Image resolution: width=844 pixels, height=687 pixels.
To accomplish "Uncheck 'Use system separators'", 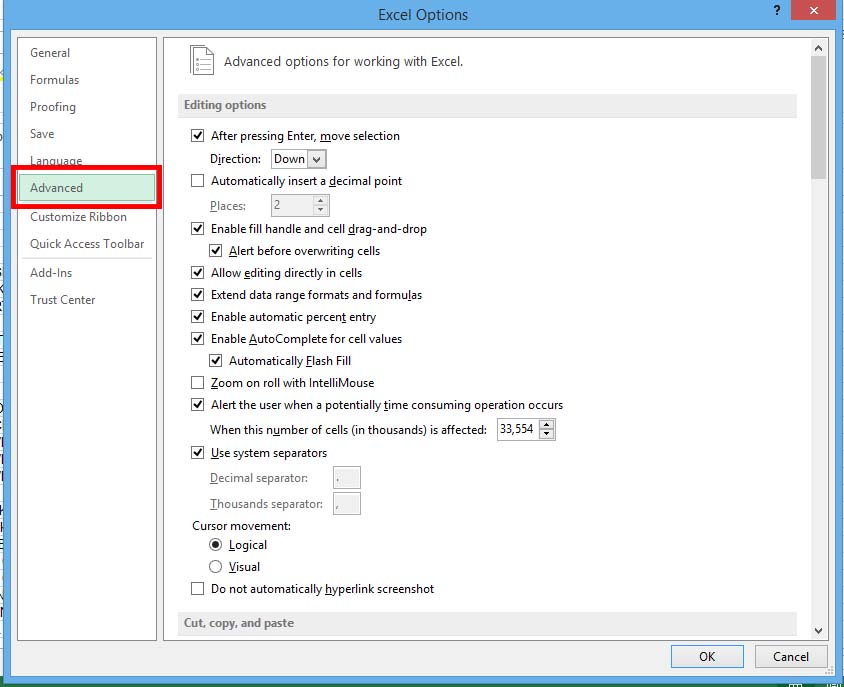I will click(197, 452).
